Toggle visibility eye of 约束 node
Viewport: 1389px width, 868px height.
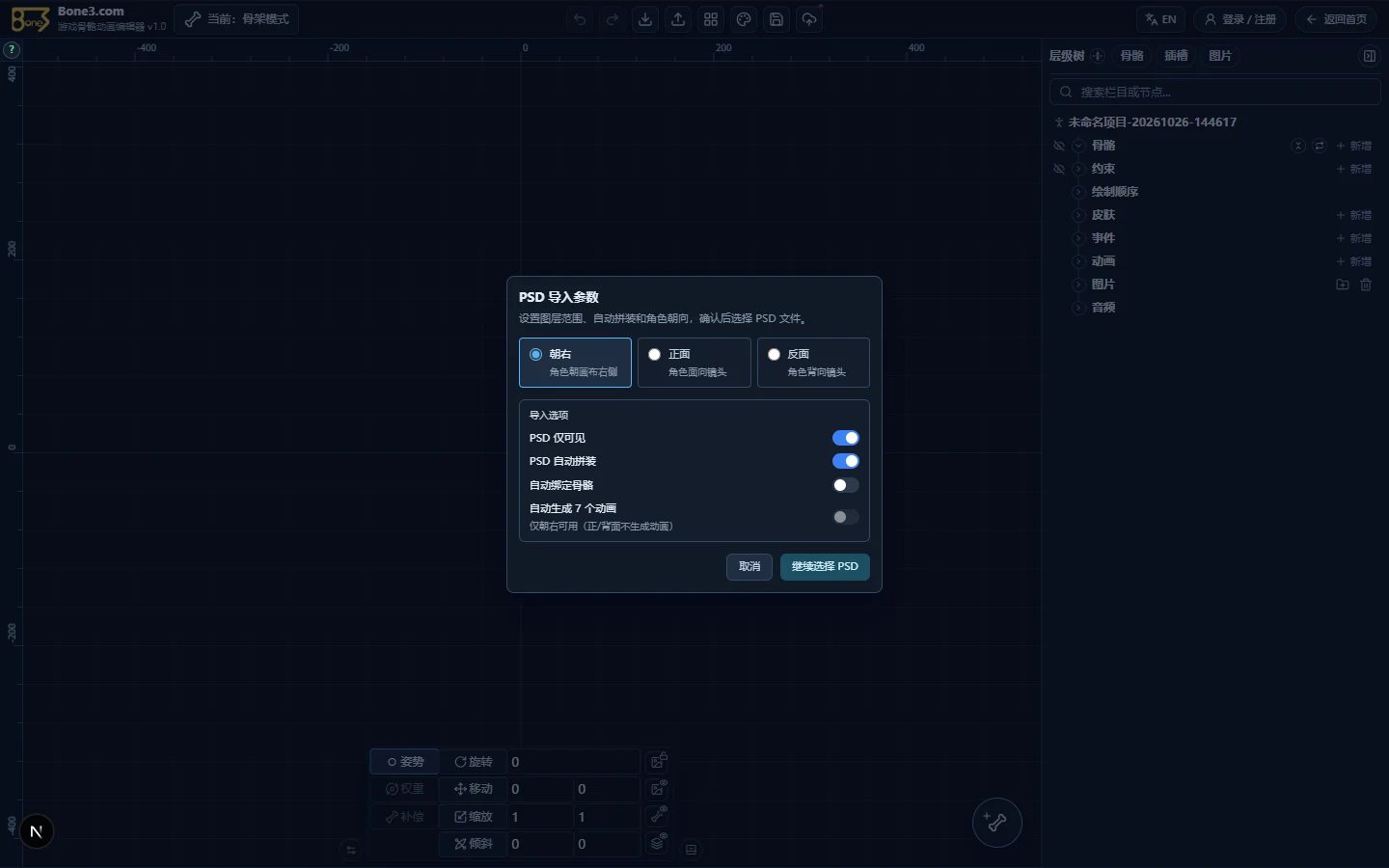1059,169
